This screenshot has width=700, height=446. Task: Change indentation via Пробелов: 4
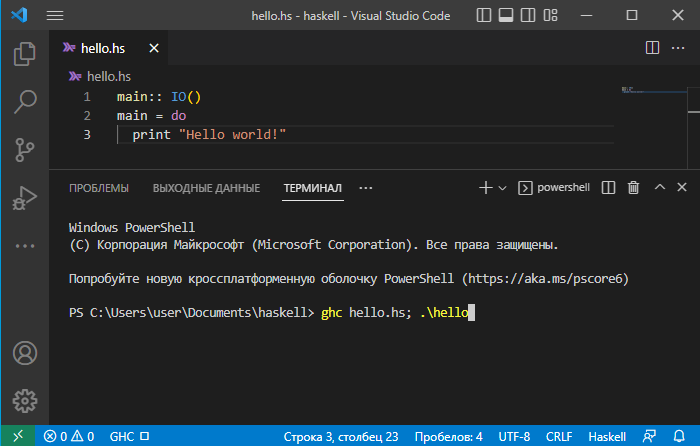click(448, 437)
